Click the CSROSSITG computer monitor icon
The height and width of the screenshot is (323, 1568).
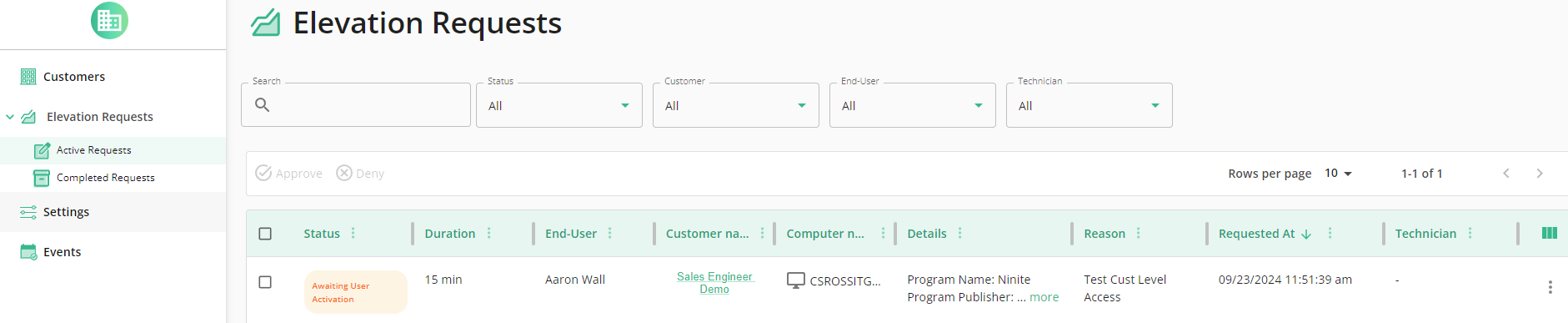pyautogui.click(x=796, y=280)
